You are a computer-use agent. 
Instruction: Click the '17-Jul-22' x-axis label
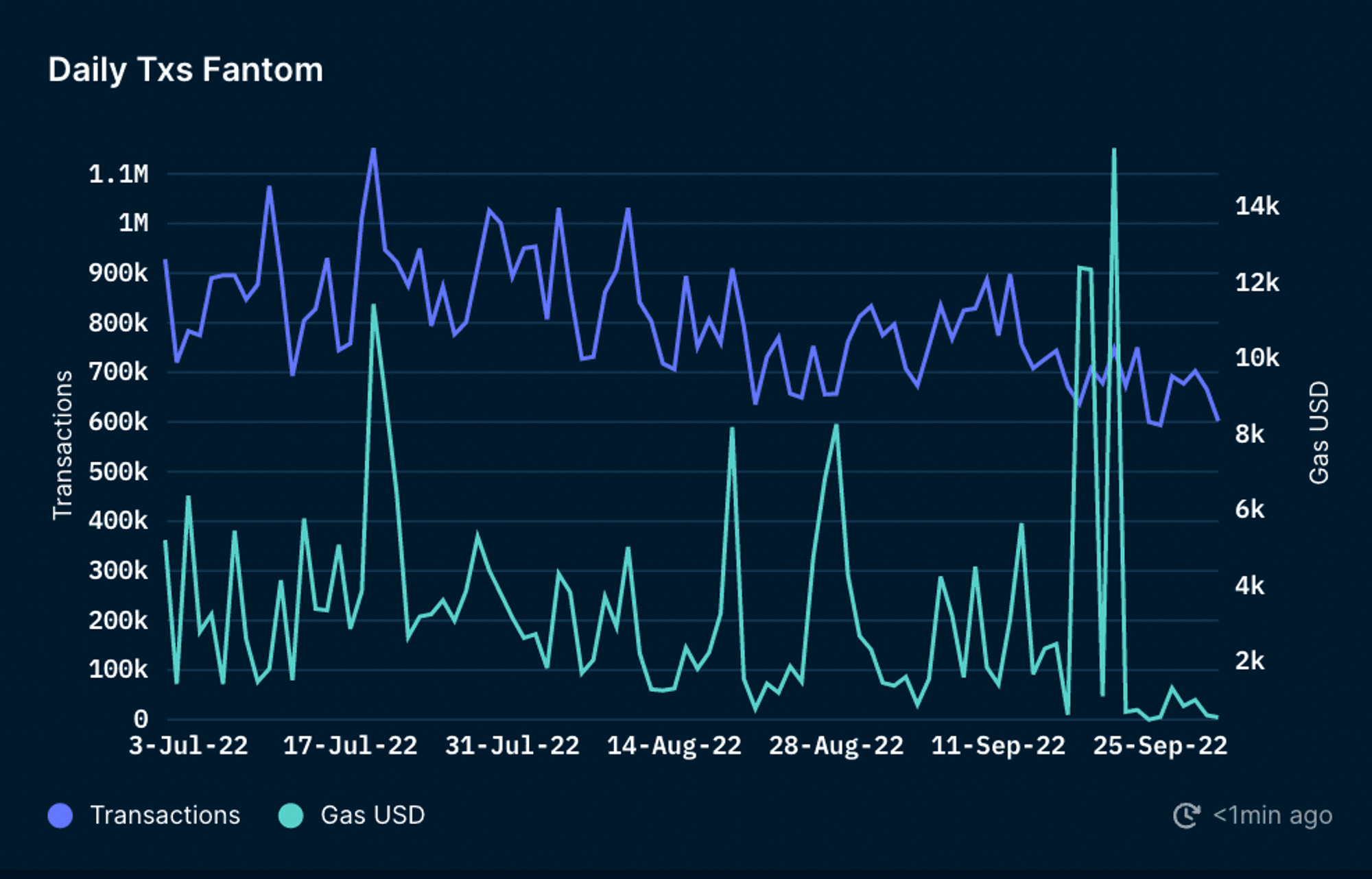pyautogui.click(x=350, y=745)
